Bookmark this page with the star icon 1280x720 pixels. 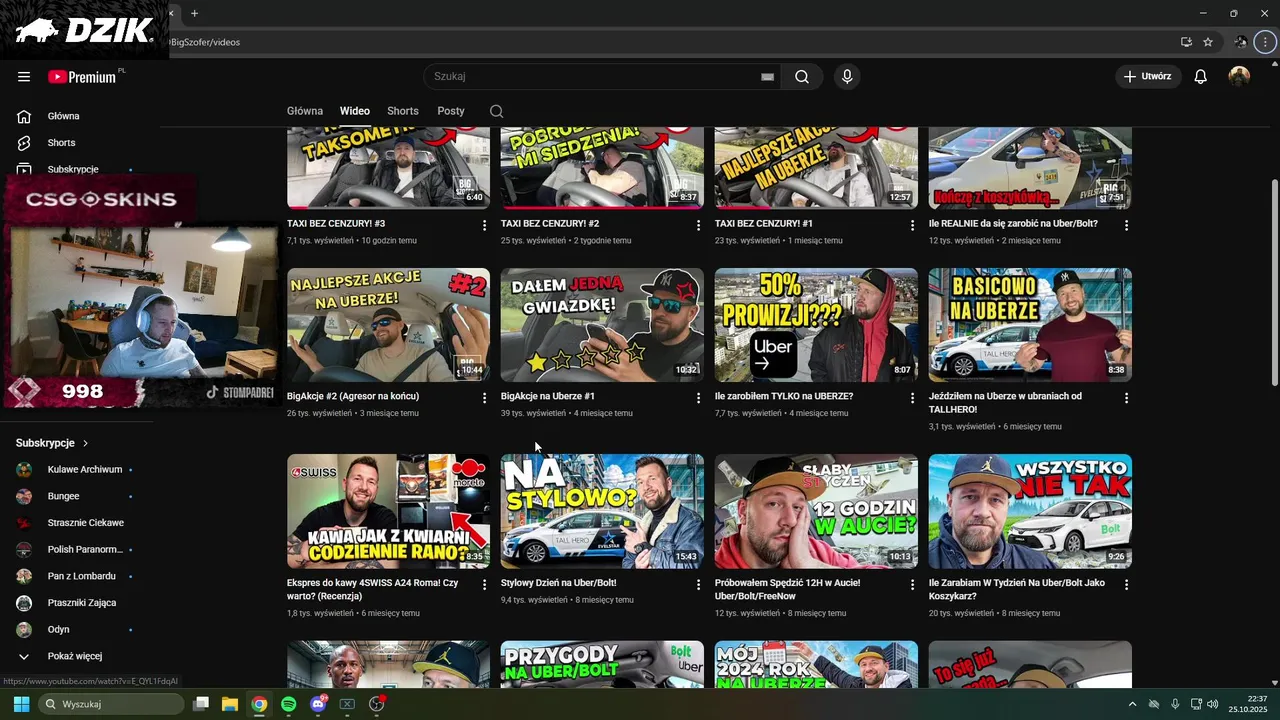click(1208, 42)
